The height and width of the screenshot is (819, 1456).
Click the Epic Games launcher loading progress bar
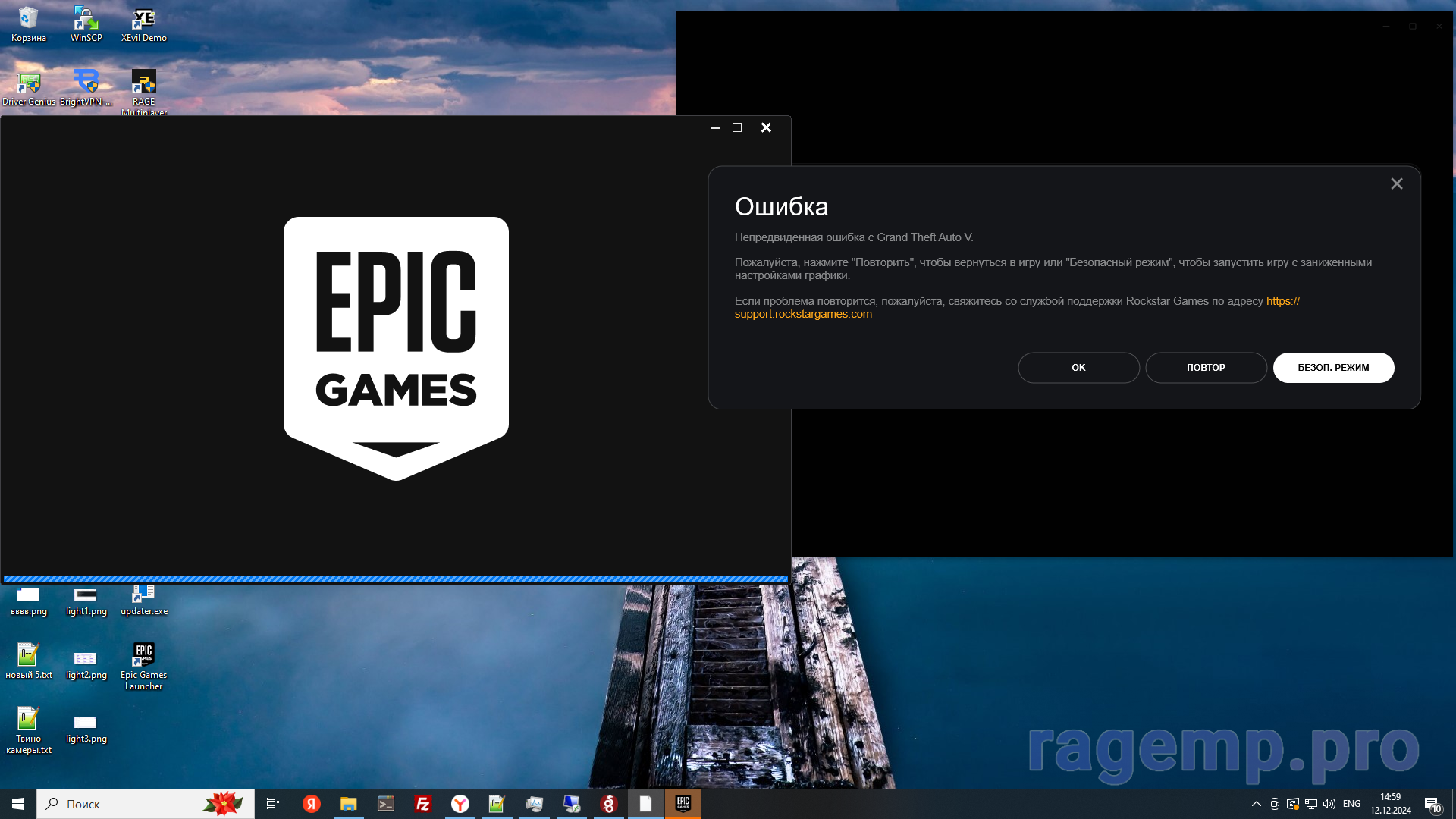(396, 579)
